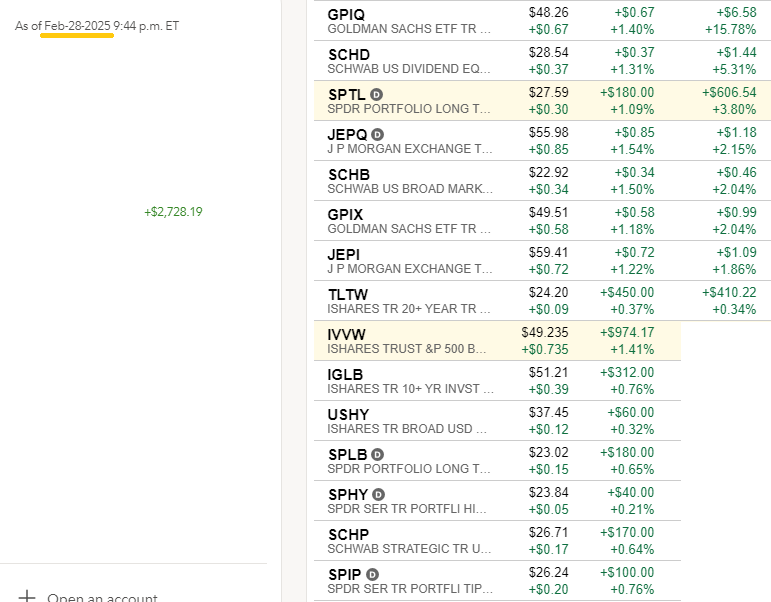Open the SCHD ticker symbol

click(349, 55)
